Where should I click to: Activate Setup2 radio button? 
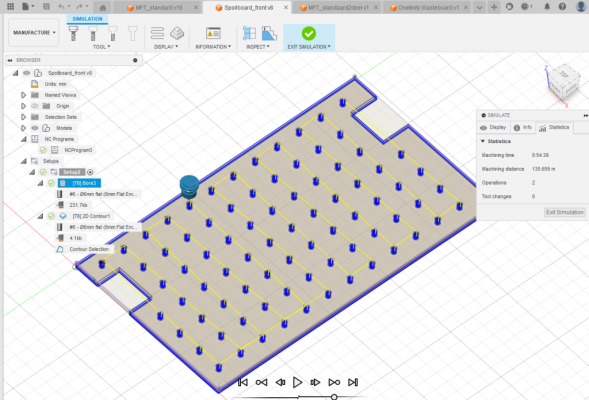pyautogui.click(x=90, y=172)
